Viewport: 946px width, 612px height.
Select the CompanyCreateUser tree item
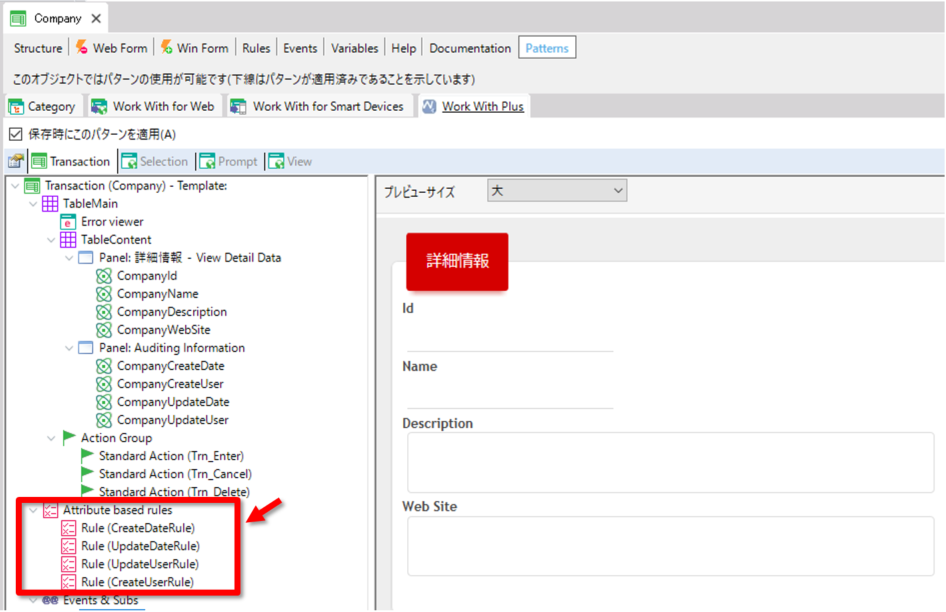(170, 384)
